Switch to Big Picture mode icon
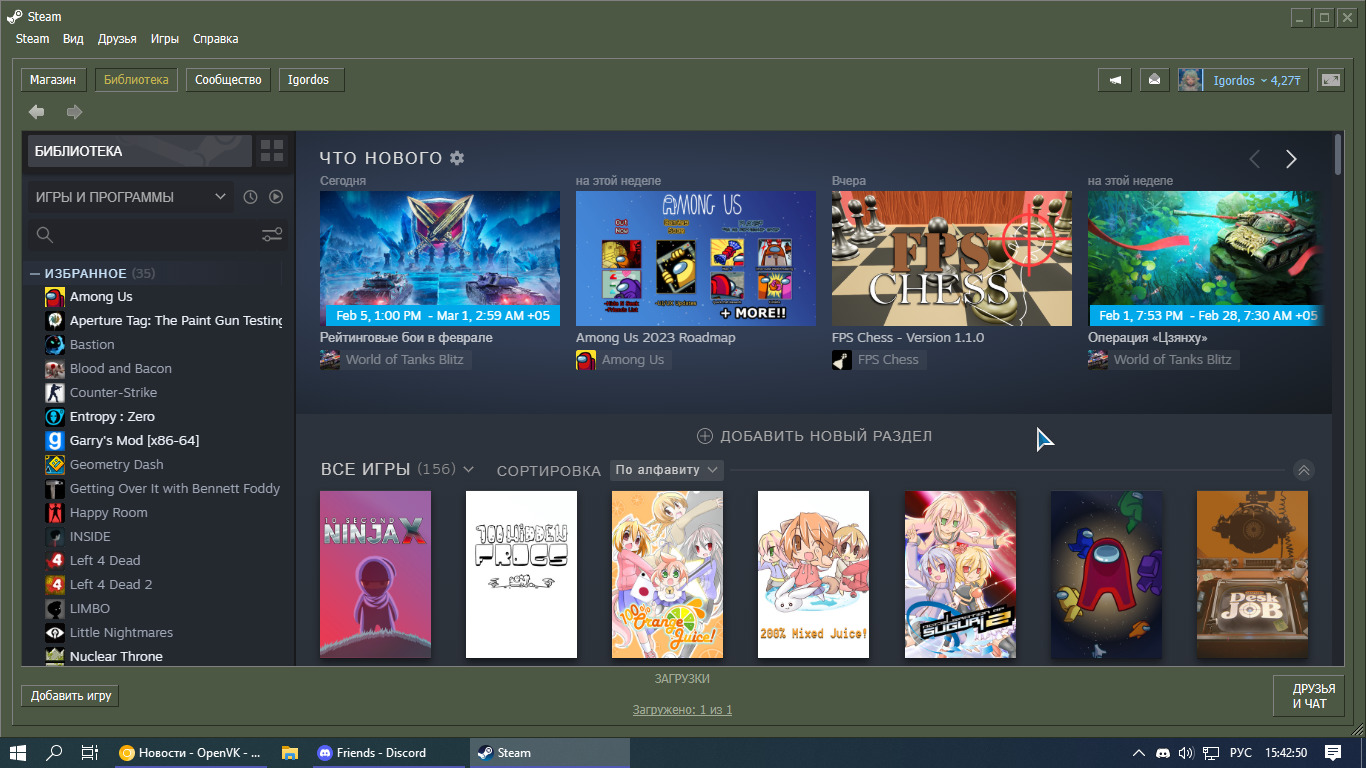Image resolution: width=1366 pixels, height=768 pixels. 1330,80
